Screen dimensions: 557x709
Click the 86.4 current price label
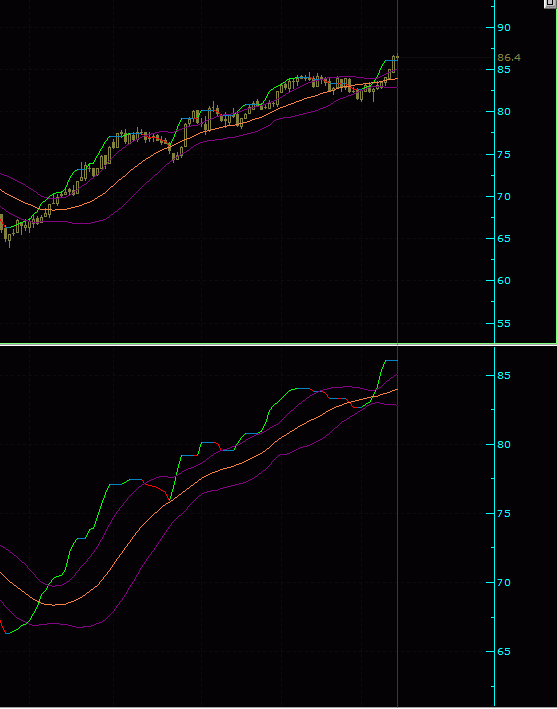point(509,57)
